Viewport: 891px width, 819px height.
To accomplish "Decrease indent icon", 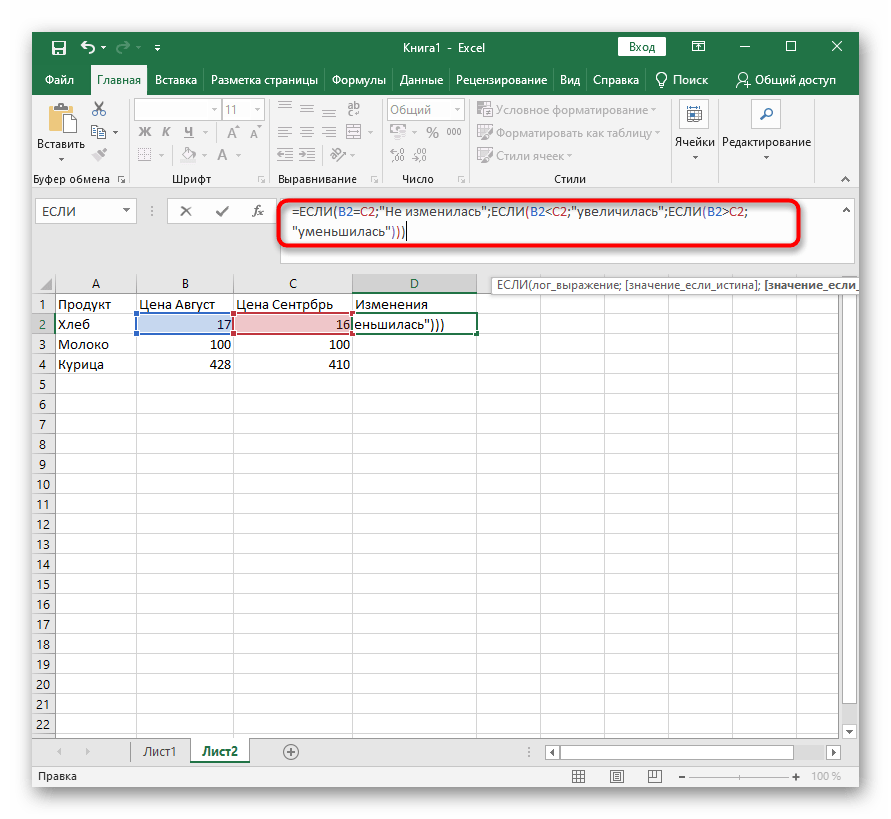I will pyautogui.click(x=285, y=155).
